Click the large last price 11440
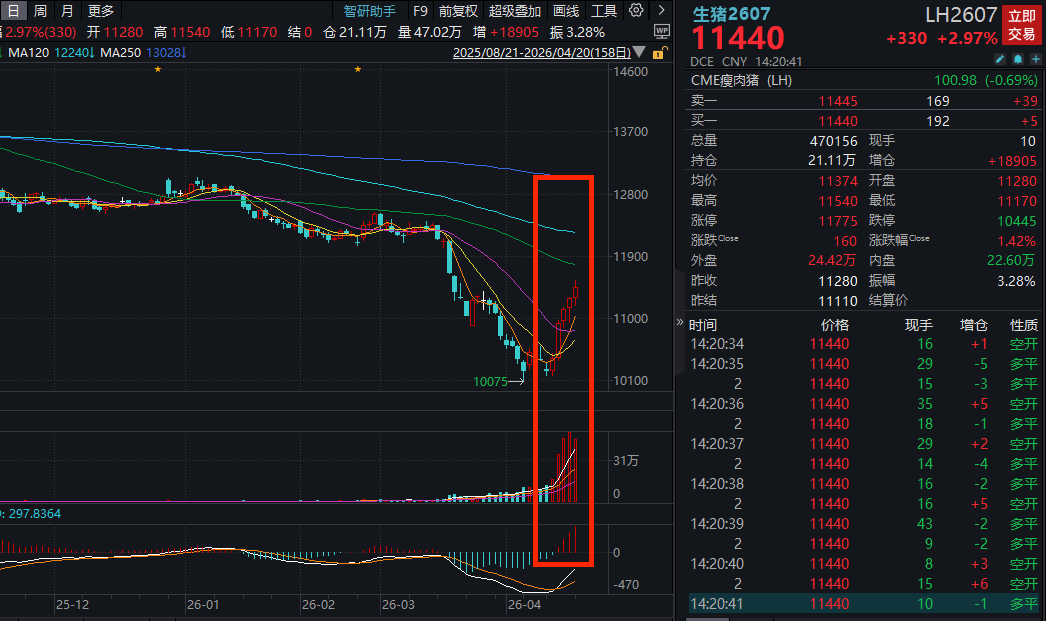The height and width of the screenshot is (621, 1046). point(738,39)
